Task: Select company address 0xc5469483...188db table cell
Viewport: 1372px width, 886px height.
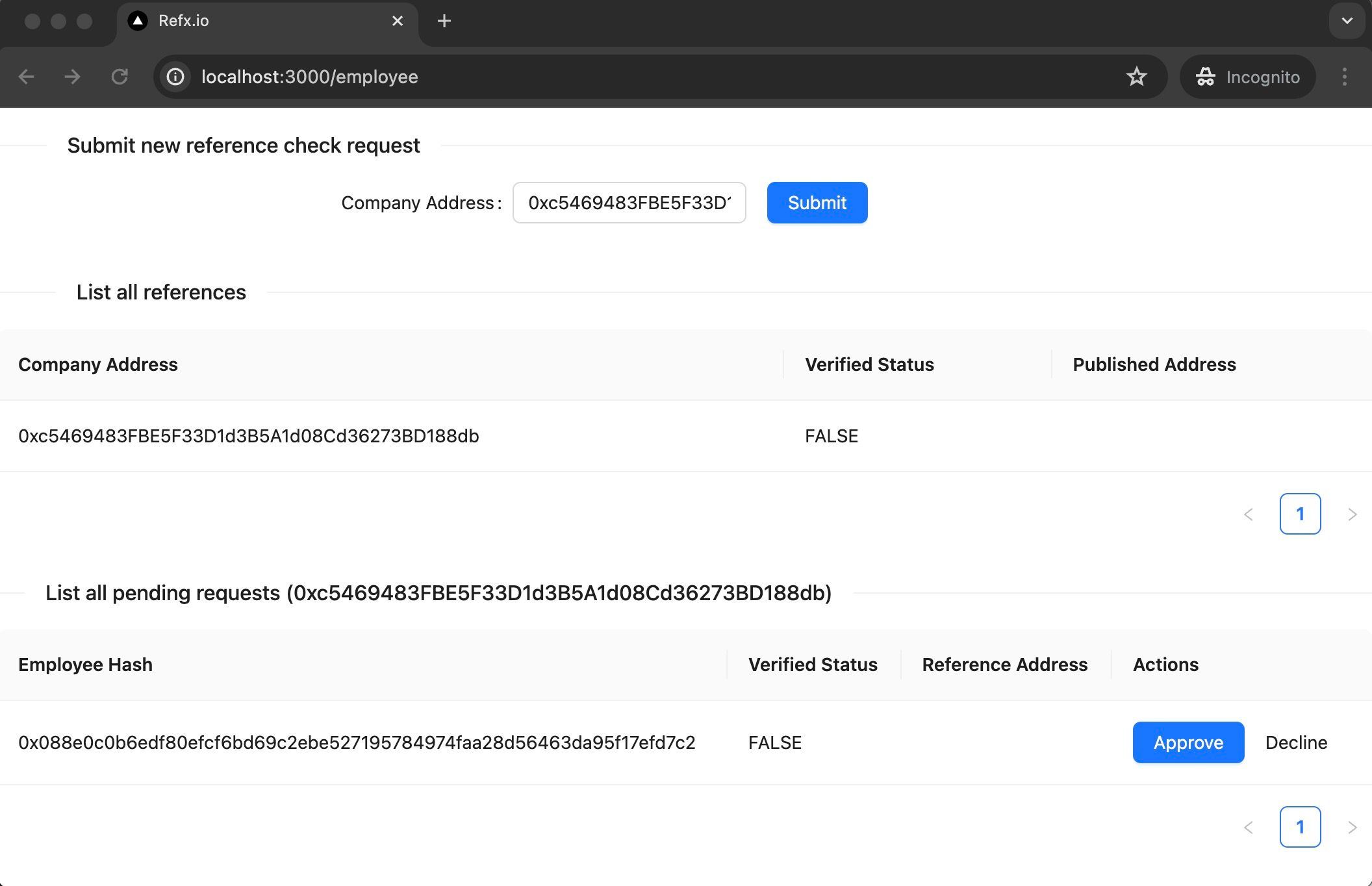Action: coord(392,436)
